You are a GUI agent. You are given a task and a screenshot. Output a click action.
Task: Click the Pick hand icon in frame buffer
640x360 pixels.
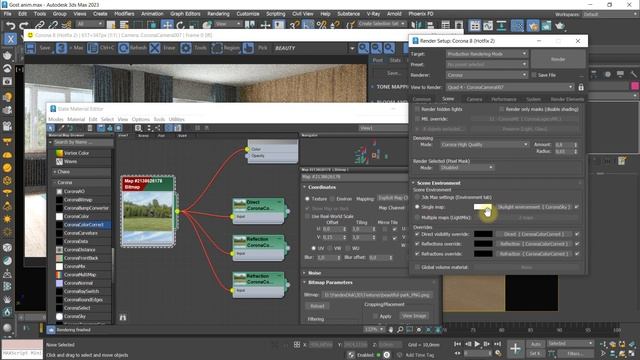click(x=248, y=48)
